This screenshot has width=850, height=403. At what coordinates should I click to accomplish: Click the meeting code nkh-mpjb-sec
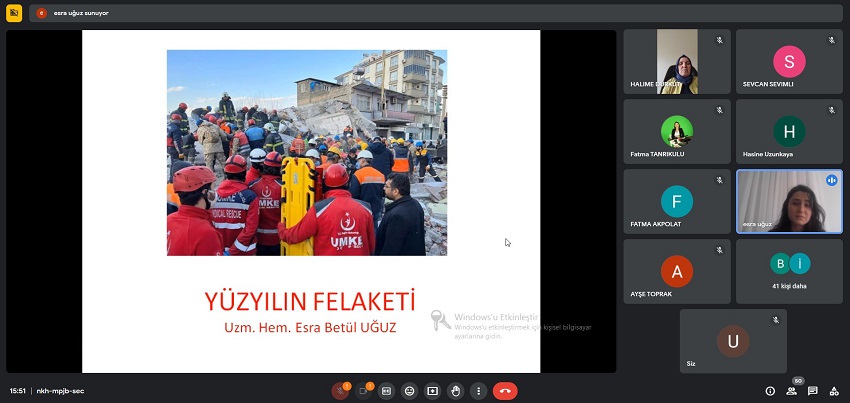click(59, 391)
